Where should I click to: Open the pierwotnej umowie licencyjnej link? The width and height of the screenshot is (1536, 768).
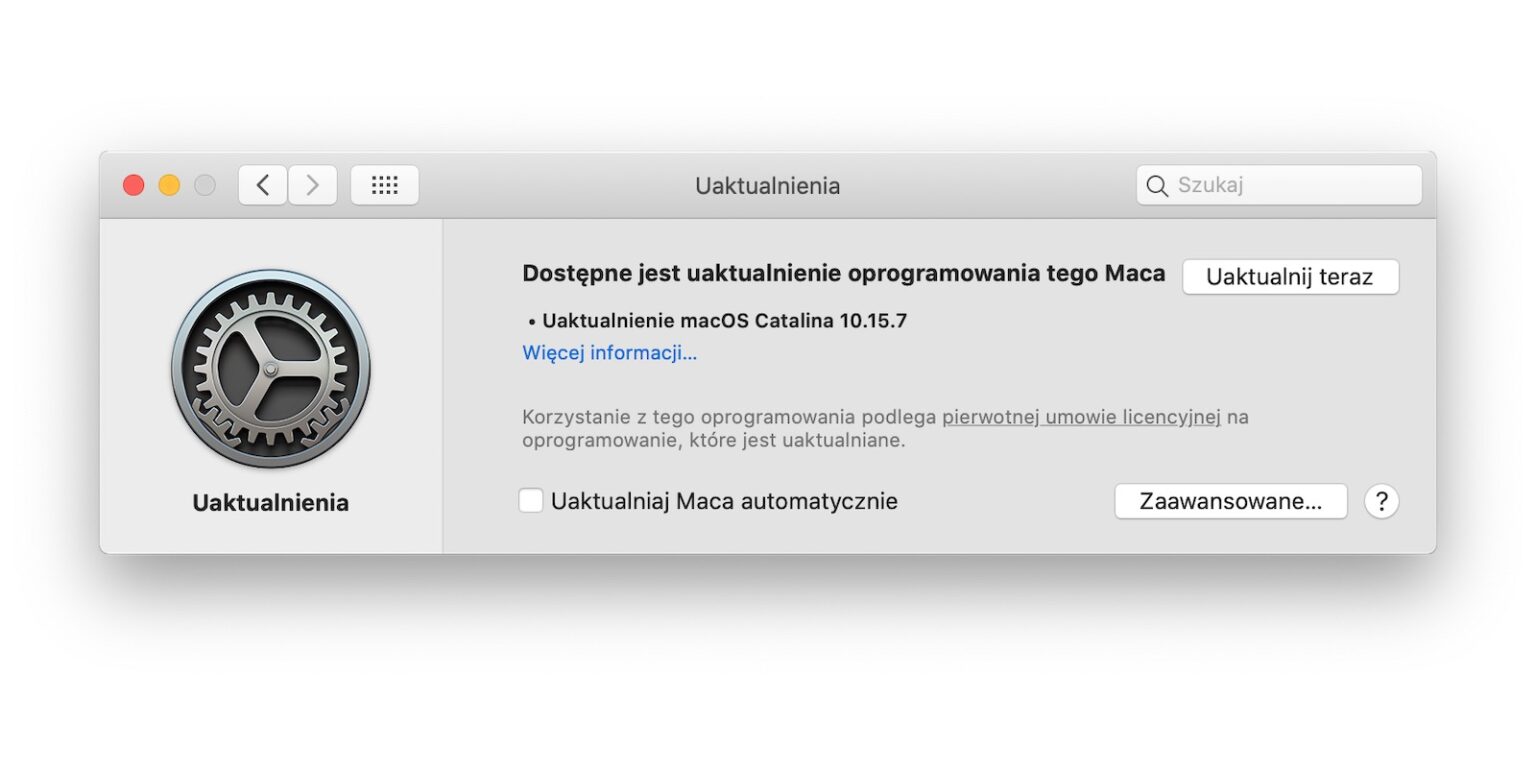[1081, 417]
